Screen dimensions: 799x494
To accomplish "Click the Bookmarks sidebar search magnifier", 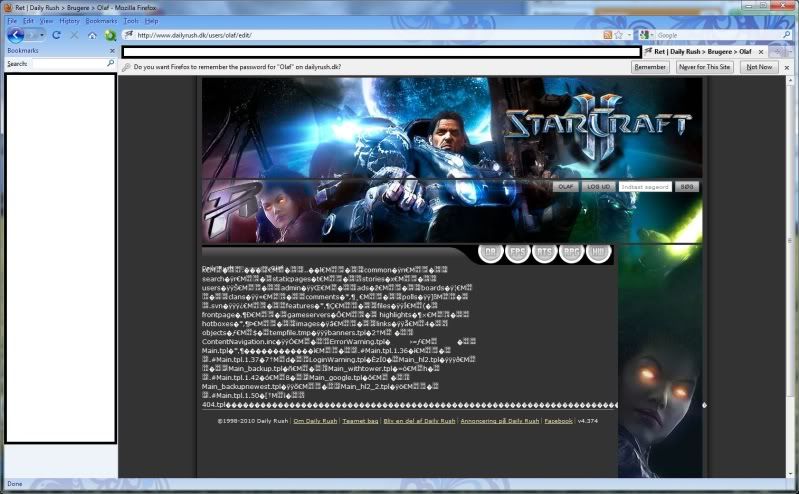I will (x=111, y=63).
